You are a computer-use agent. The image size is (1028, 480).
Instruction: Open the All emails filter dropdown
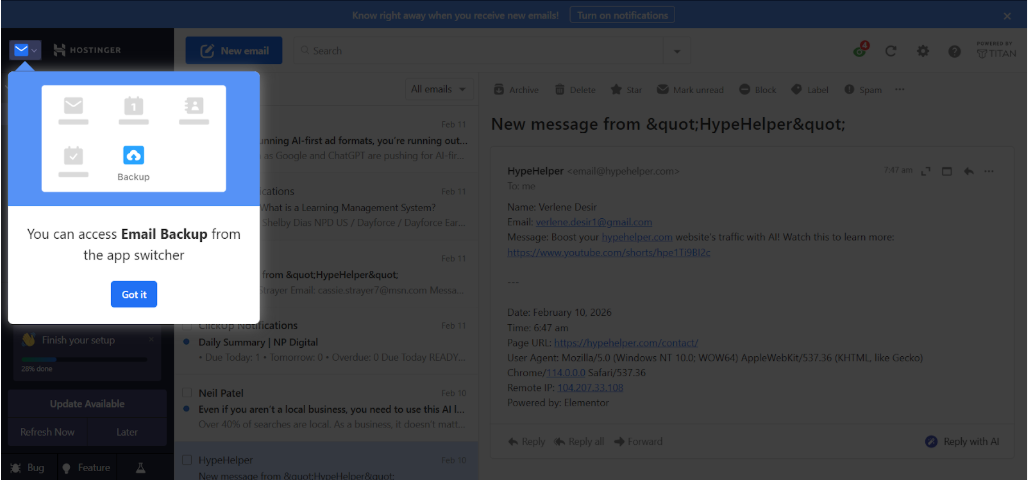pyautogui.click(x=439, y=89)
